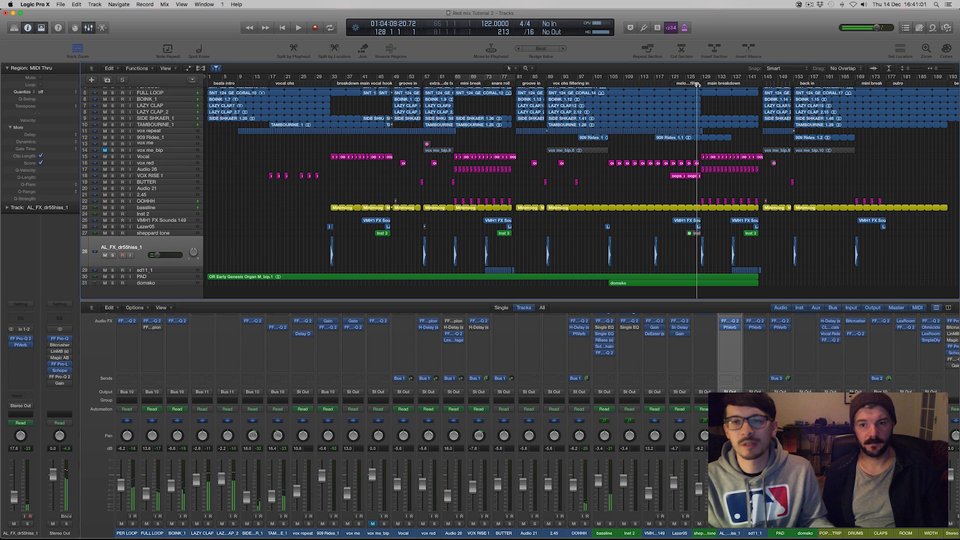Switch mixer to Single view
960x540 pixels.
tap(501, 307)
